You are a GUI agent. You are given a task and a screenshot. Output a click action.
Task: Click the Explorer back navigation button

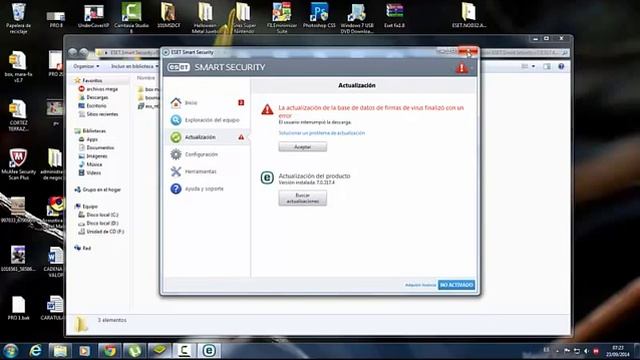[x=73, y=52]
